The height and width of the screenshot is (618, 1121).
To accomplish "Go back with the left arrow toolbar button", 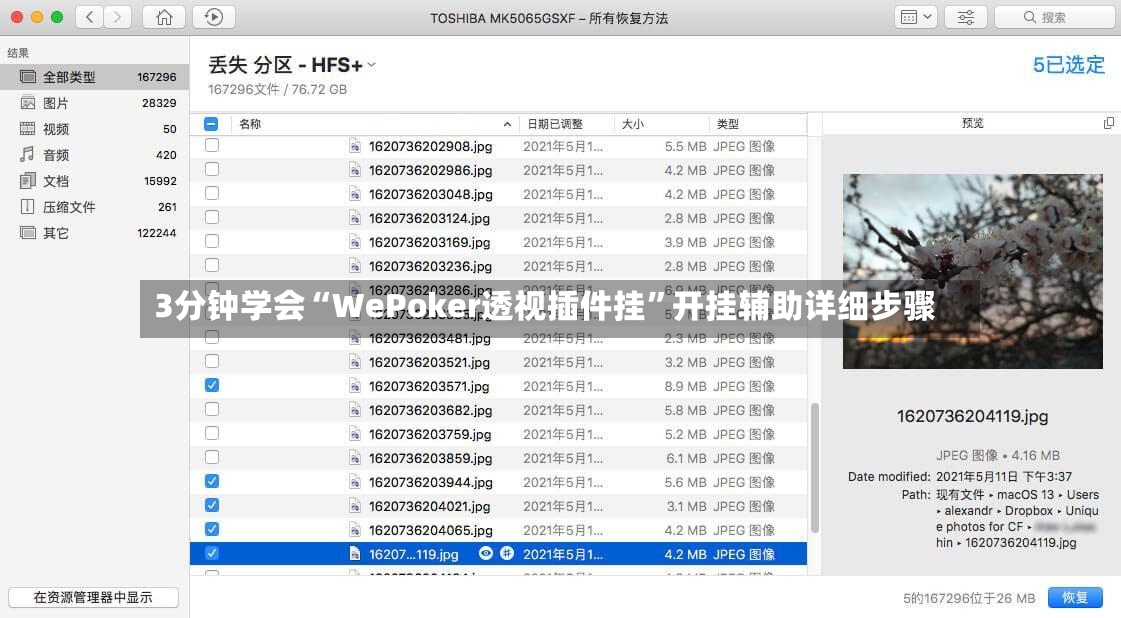I will pos(89,16).
